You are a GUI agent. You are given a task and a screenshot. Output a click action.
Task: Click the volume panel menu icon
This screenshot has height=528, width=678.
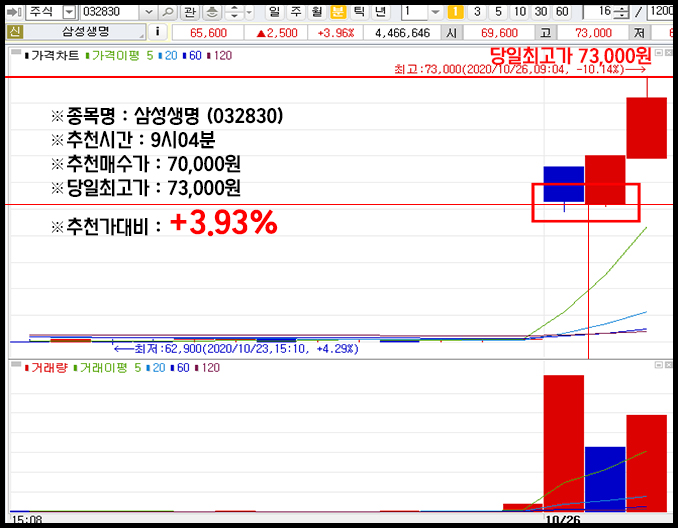coord(16,365)
